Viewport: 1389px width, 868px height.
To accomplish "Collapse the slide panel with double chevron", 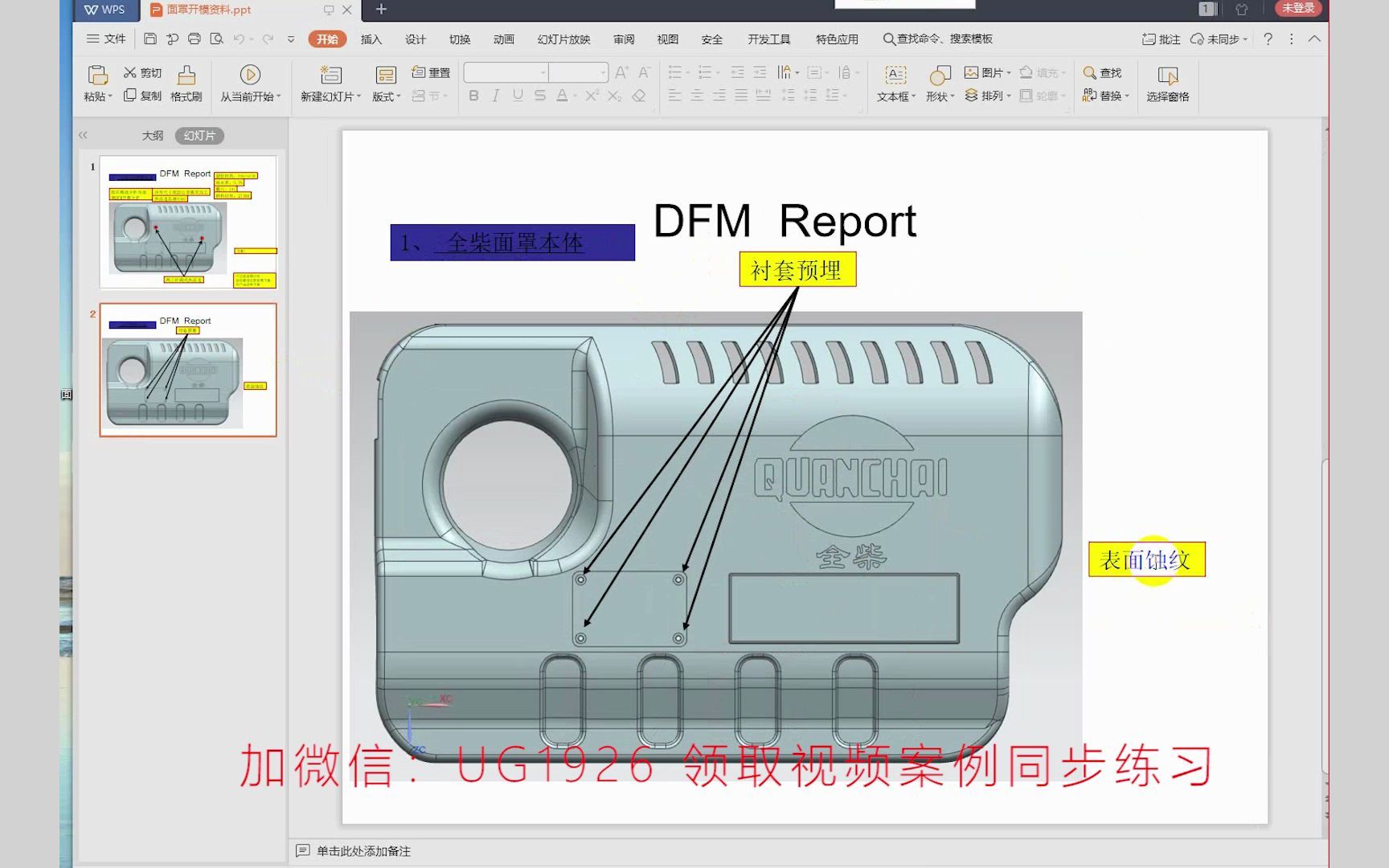I will pos(83,135).
